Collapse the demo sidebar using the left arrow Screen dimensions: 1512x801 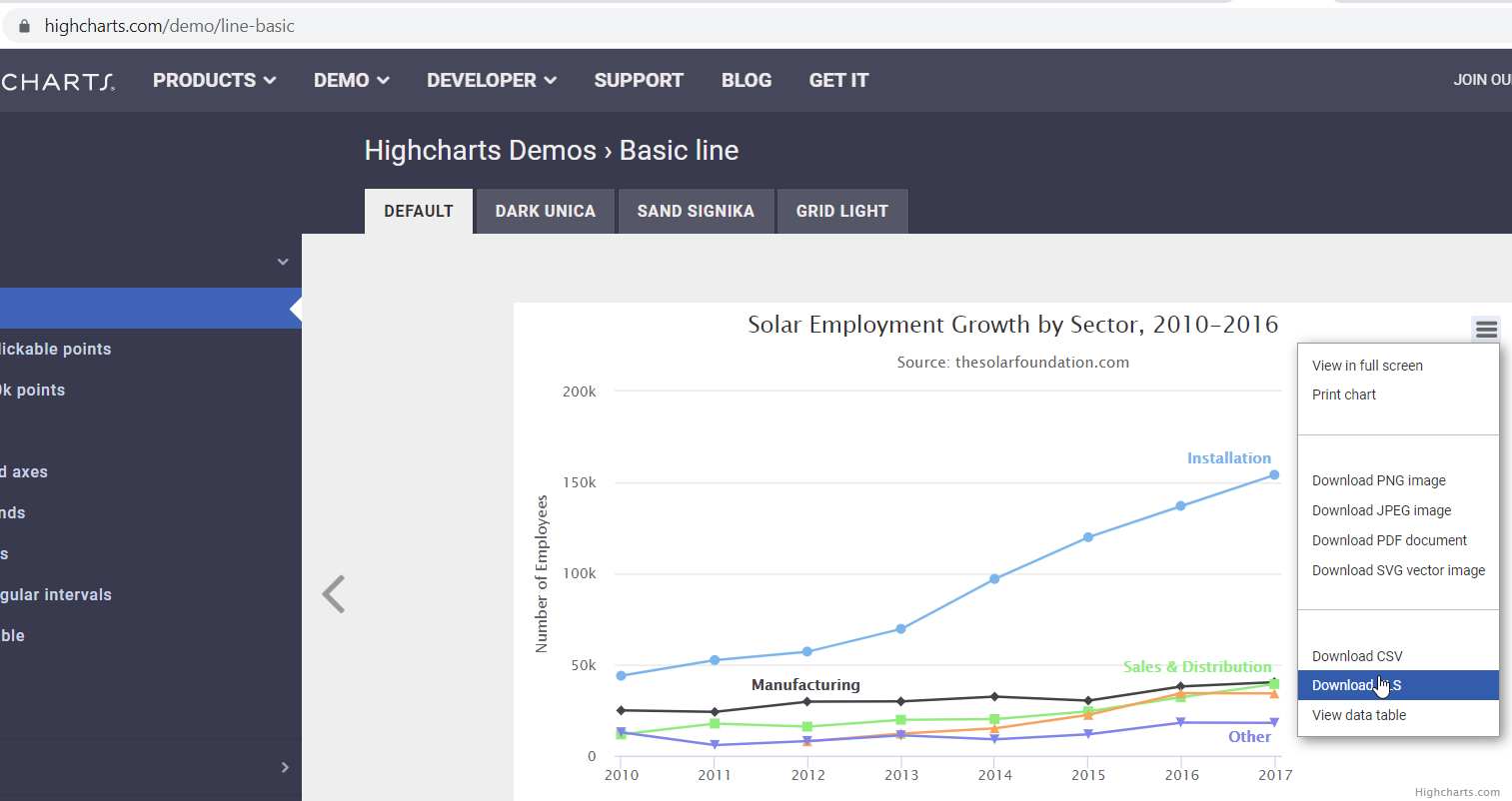(333, 594)
